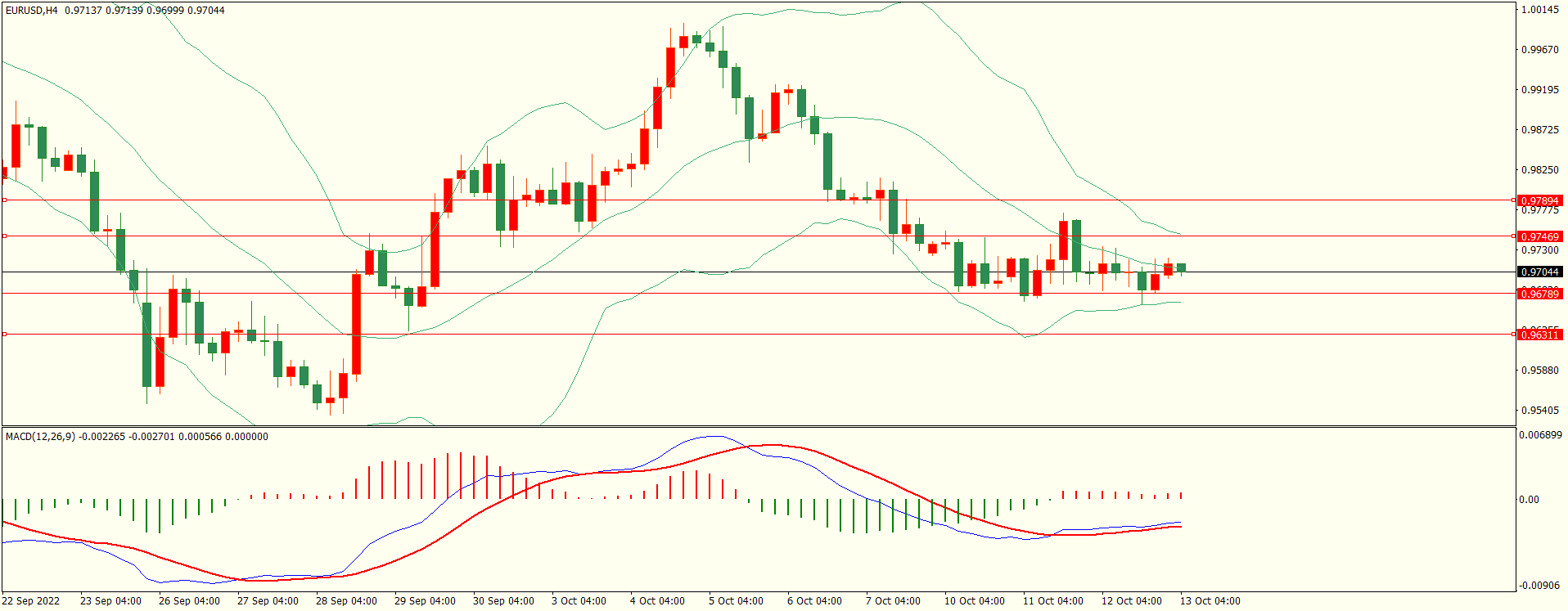The height and width of the screenshot is (611, 1568).
Task: Select the 0.96311 line's left anchor handle
Action: 4,334
